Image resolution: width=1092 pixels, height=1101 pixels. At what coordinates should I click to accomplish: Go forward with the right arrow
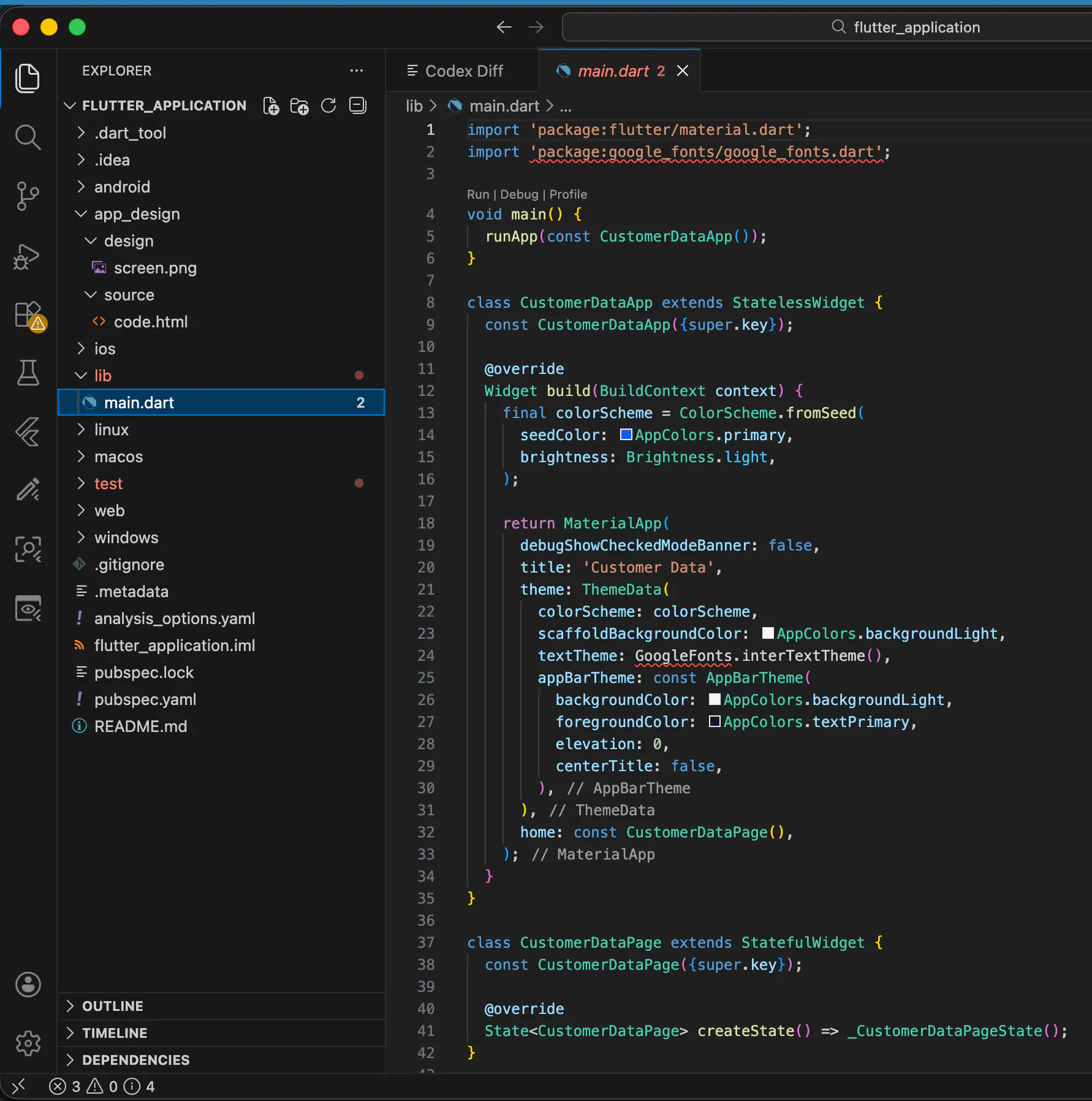coord(536,27)
